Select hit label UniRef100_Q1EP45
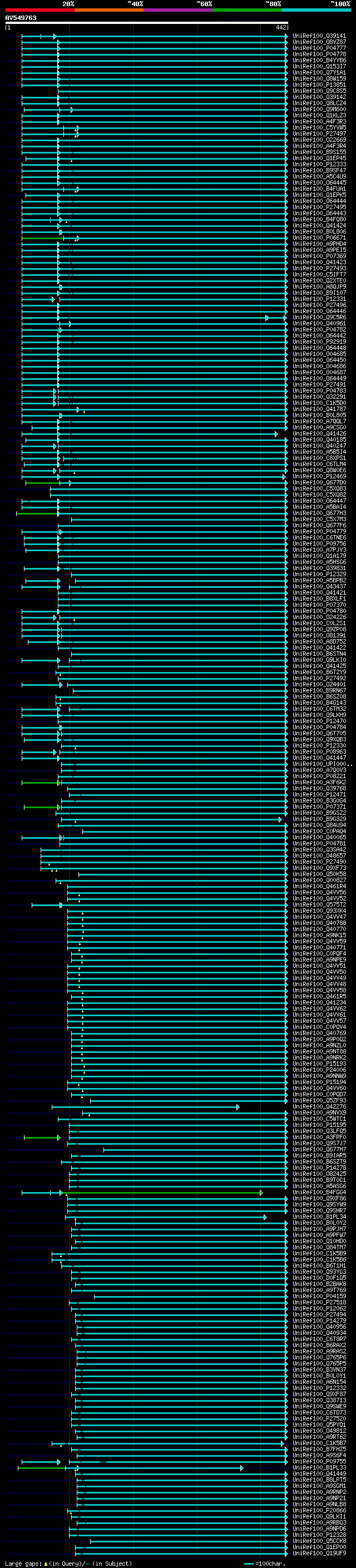The height and width of the screenshot is (1568, 356). coord(319,159)
